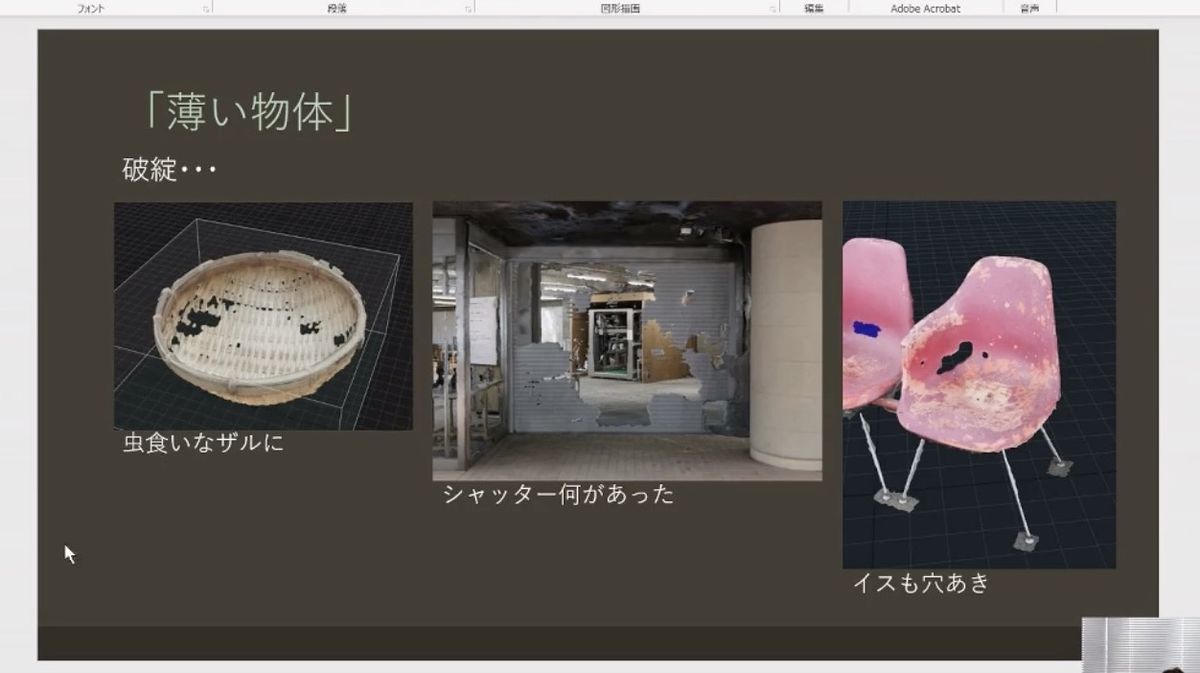Select the woven basket 3D scan image
1200x673 pixels.
tap(263, 316)
